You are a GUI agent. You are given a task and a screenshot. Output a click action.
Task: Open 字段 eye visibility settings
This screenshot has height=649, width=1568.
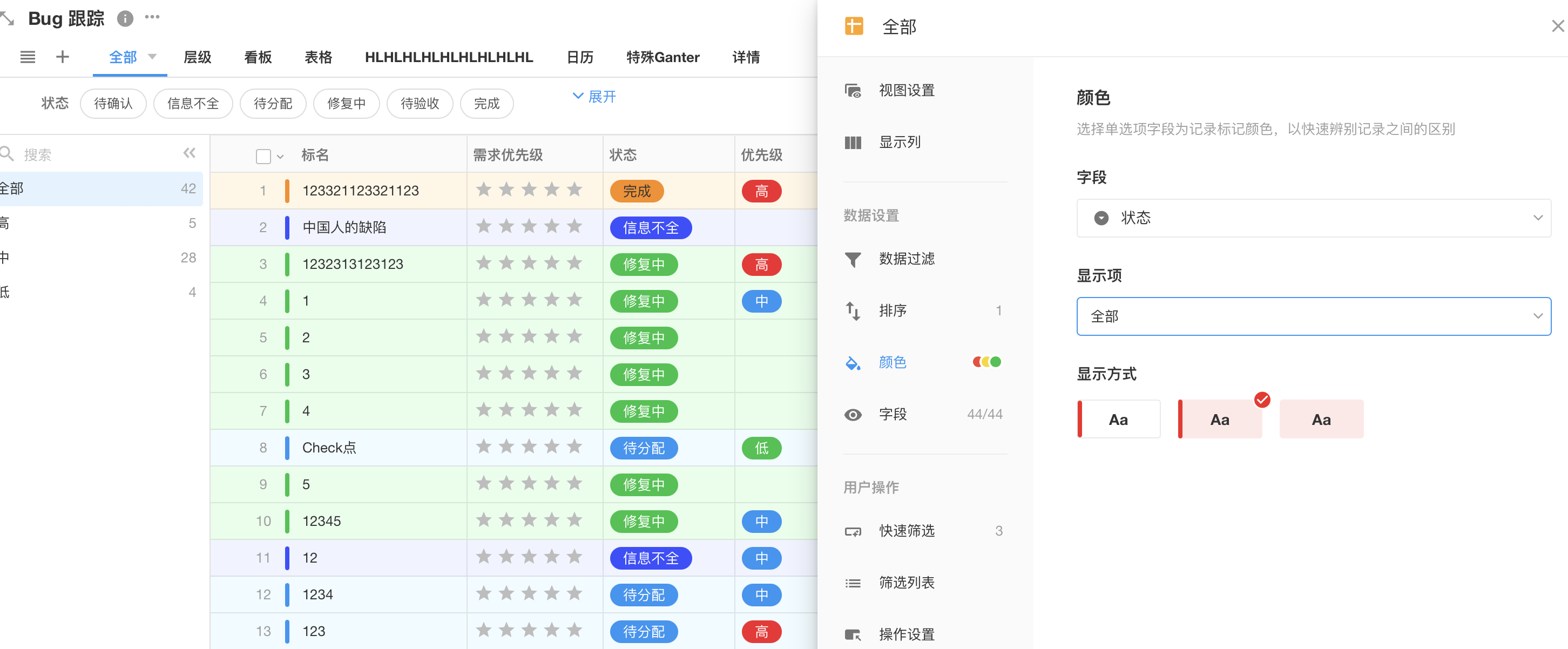point(893,415)
